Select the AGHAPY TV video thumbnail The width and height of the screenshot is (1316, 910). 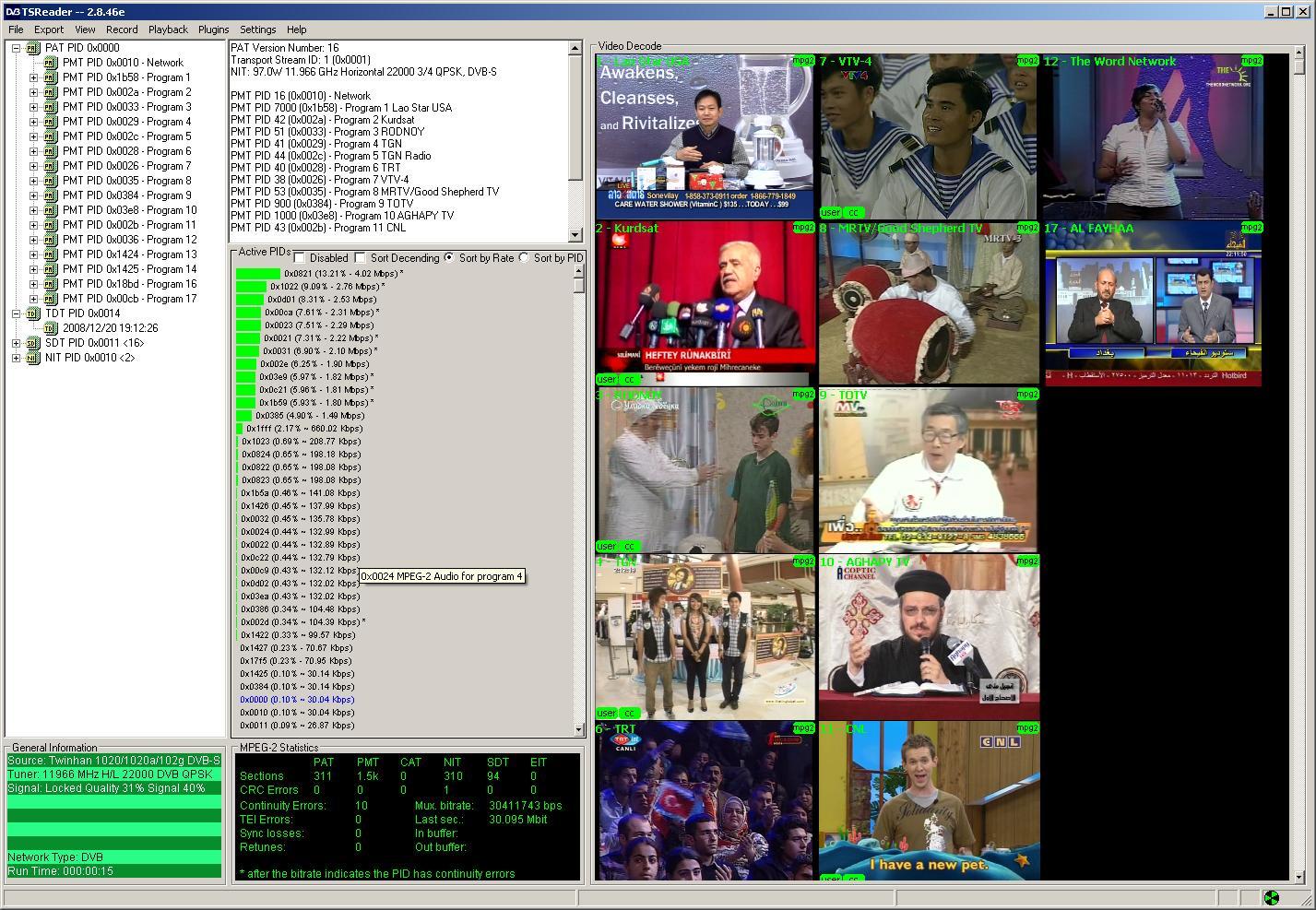[x=929, y=636]
